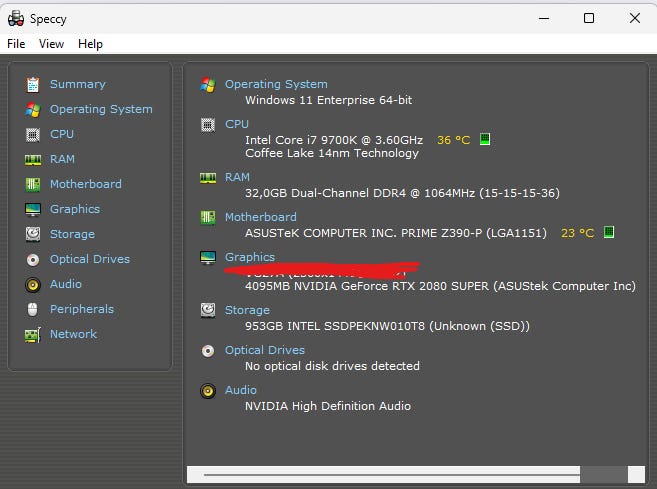
Task: Click 'Coffee Lake 14nm Technology' text
Action: tap(332, 153)
